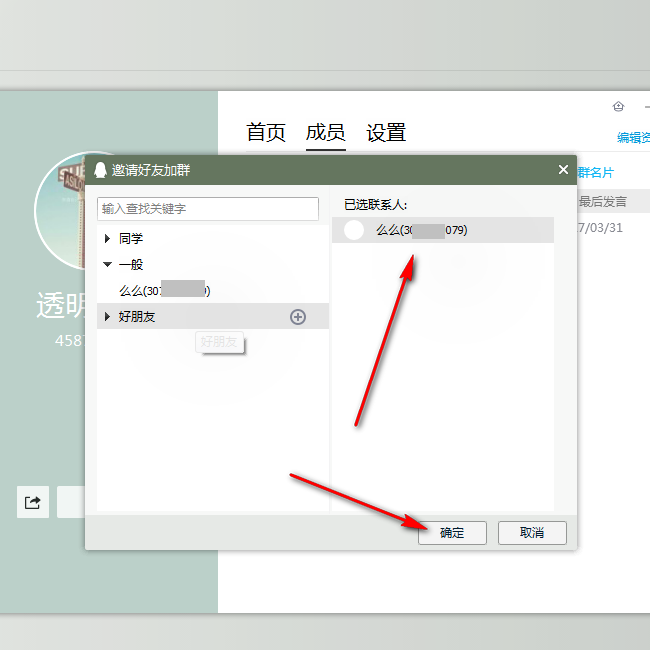Collapse the 一般 friend group
The width and height of the screenshot is (650, 650).
[x=107, y=264]
